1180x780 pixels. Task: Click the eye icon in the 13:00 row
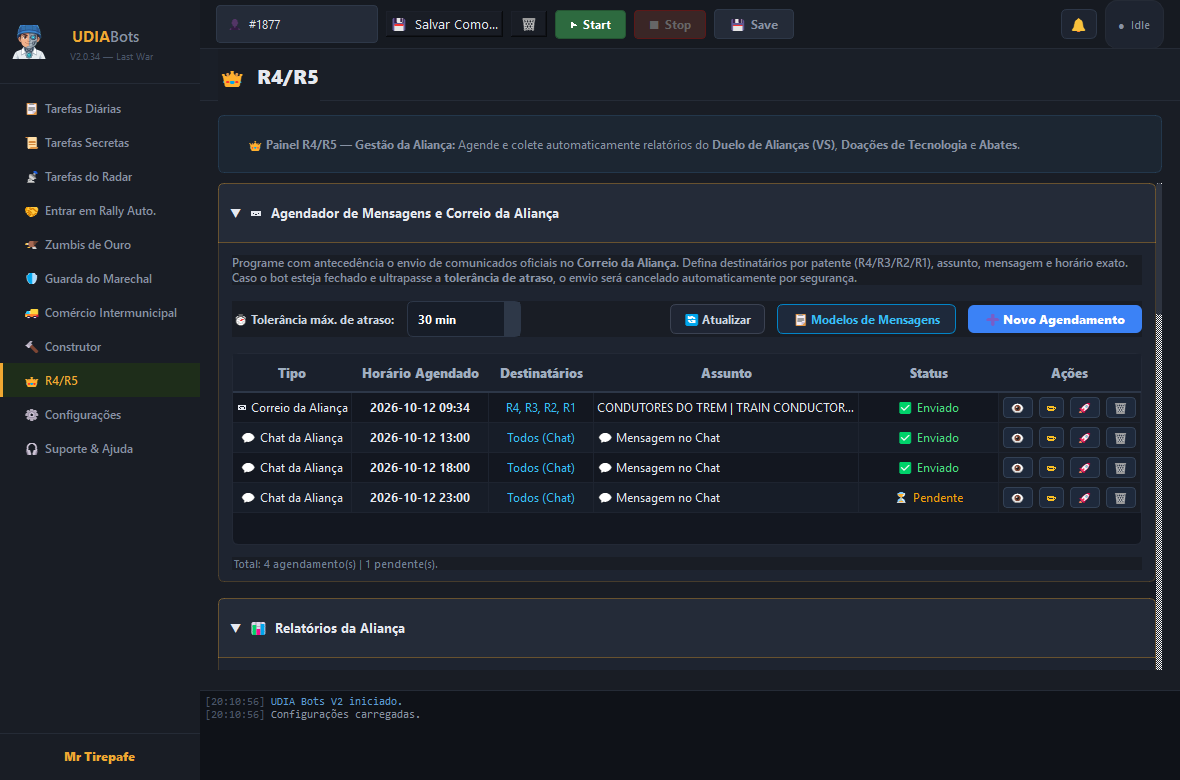(1017, 438)
